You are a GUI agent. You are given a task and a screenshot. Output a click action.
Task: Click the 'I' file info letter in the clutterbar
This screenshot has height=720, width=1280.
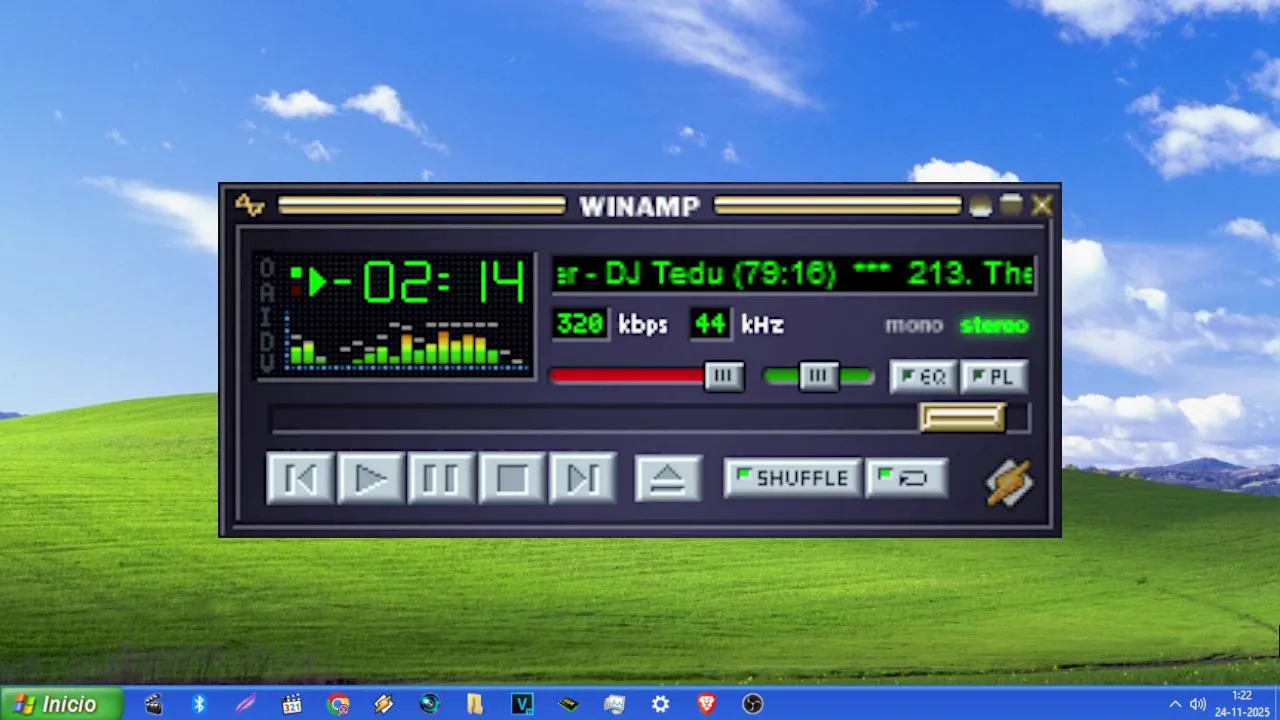267,316
